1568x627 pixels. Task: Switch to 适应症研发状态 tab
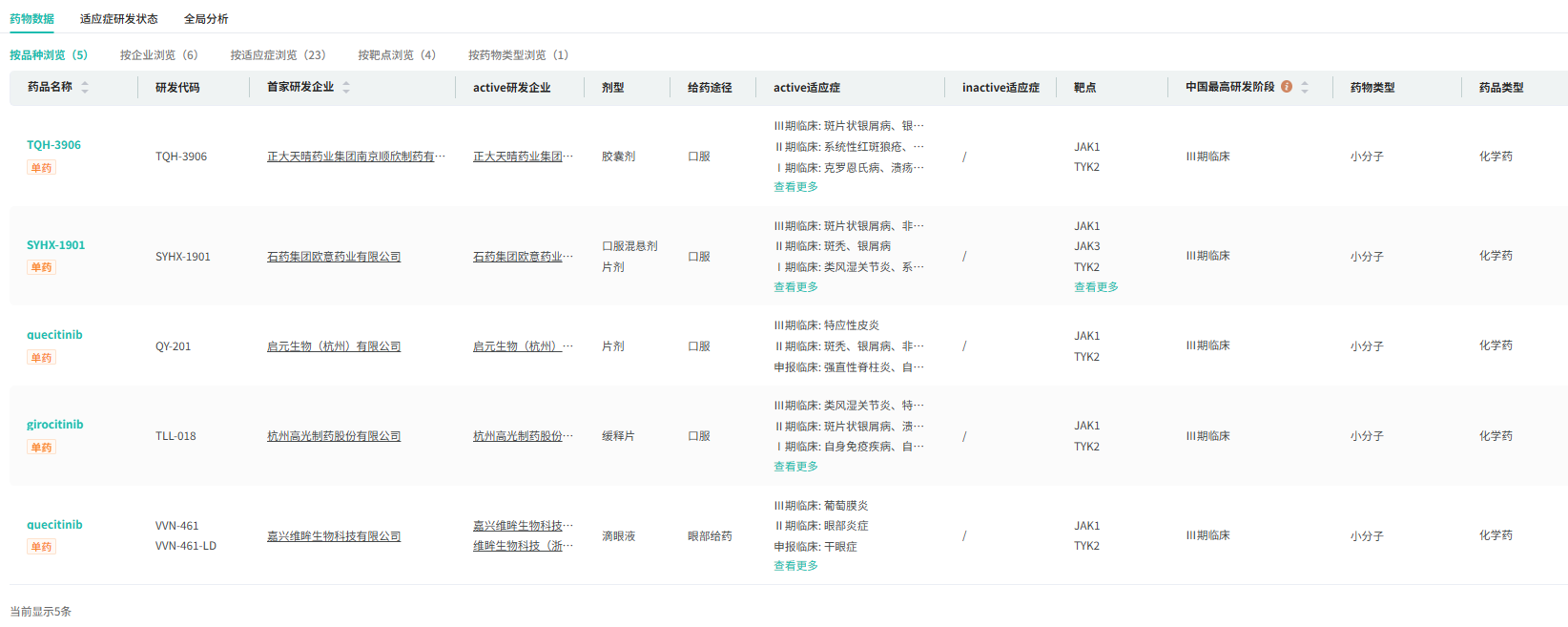coord(119,19)
